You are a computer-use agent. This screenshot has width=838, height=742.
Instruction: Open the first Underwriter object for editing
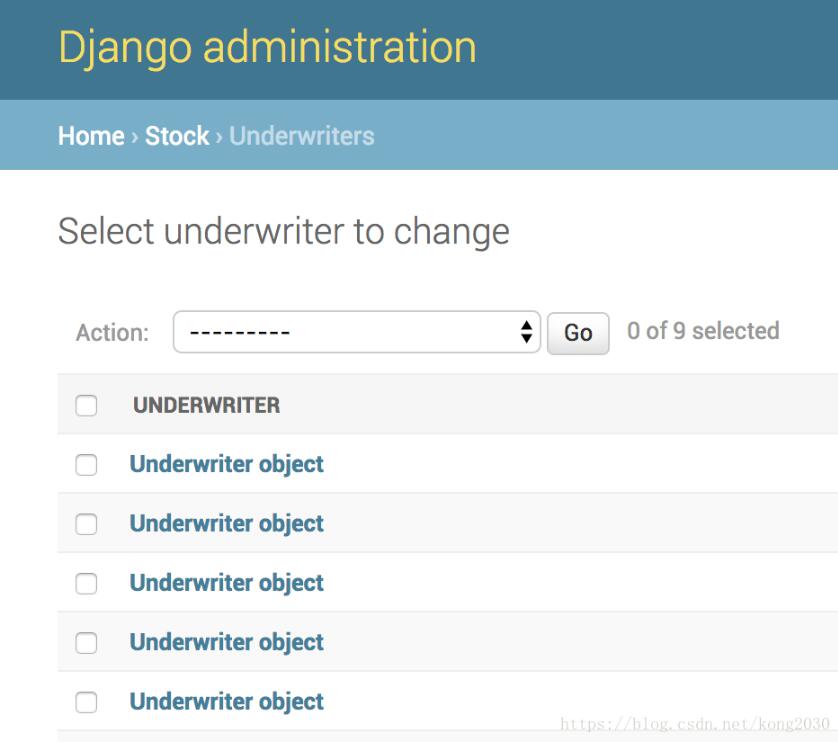pos(224,463)
